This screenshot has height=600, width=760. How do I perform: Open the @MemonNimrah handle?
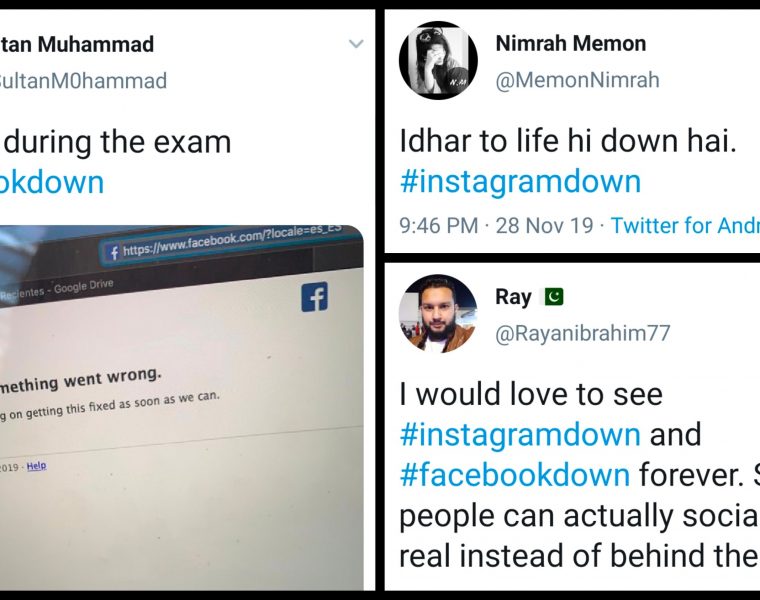(577, 80)
